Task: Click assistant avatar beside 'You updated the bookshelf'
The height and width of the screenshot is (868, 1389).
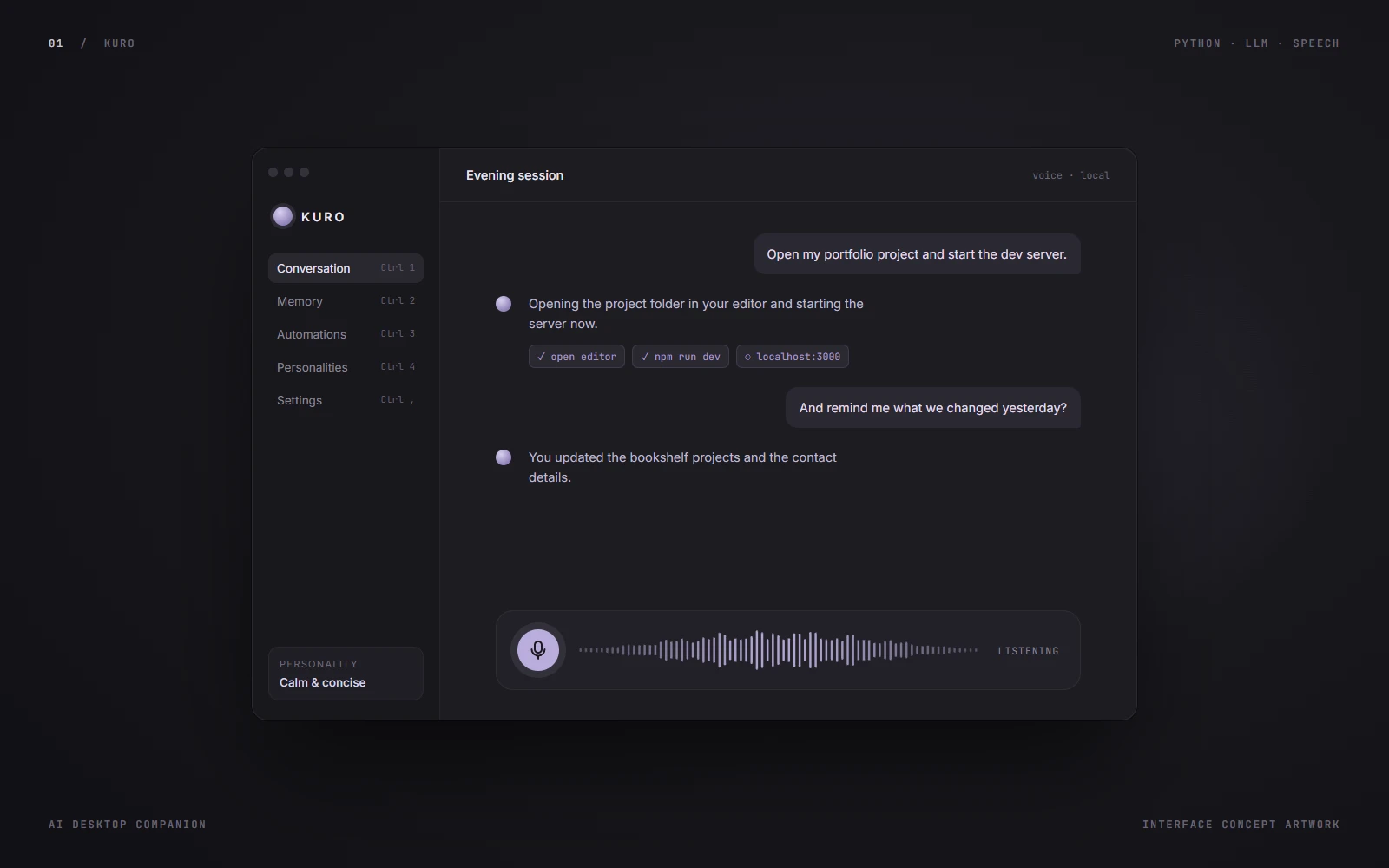Action: (504, 457)
